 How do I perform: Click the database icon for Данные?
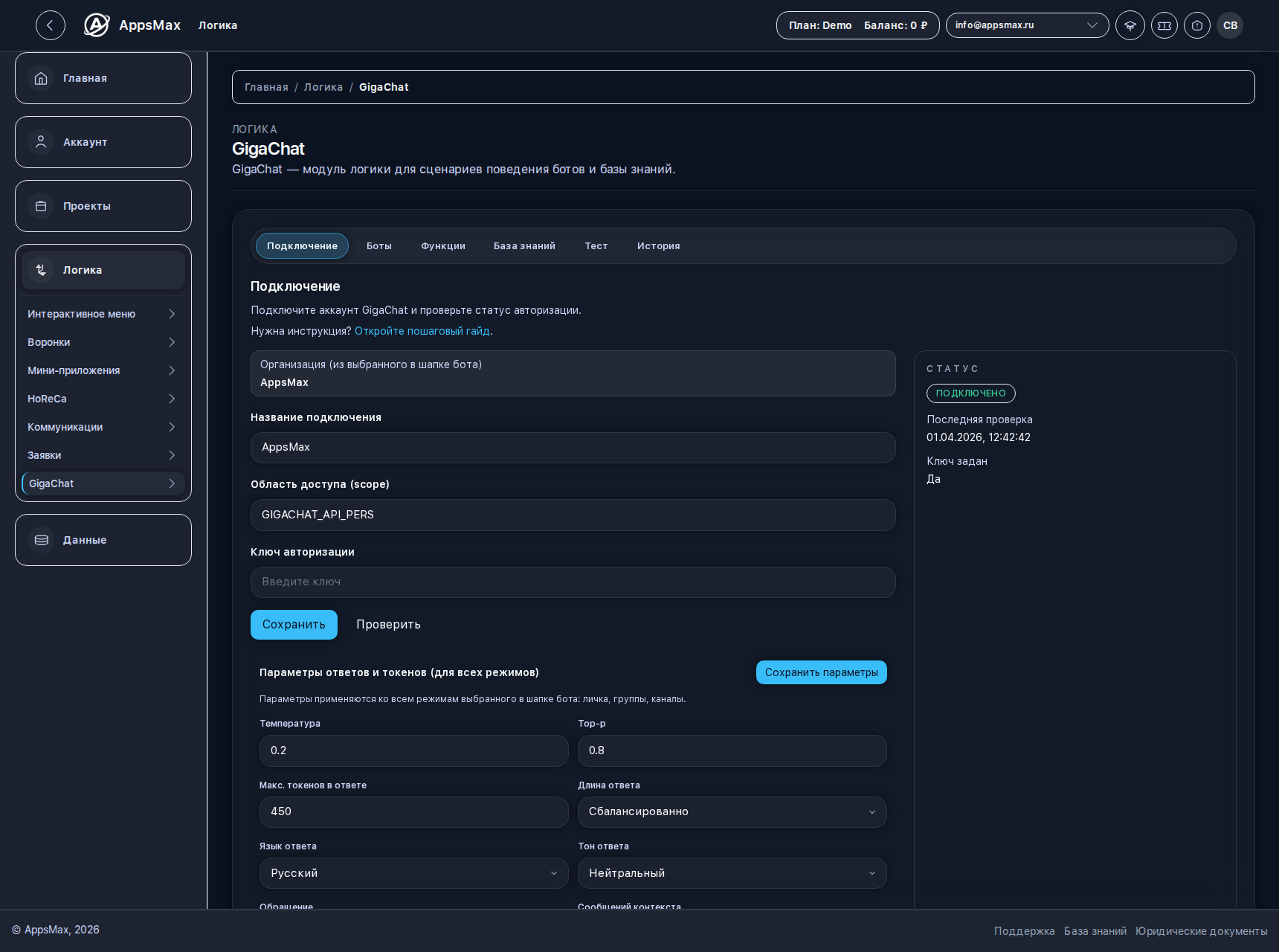click(x=41, y=540)
